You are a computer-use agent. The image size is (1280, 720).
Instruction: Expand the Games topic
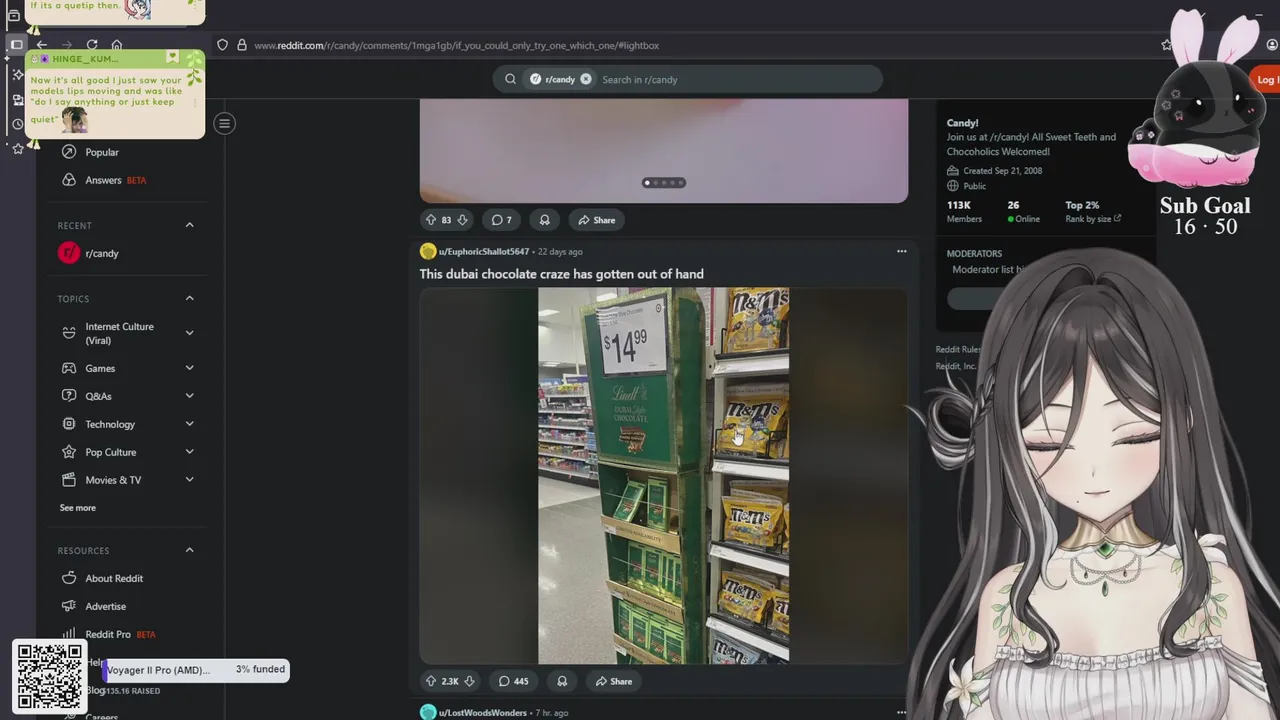click(189, 368)
